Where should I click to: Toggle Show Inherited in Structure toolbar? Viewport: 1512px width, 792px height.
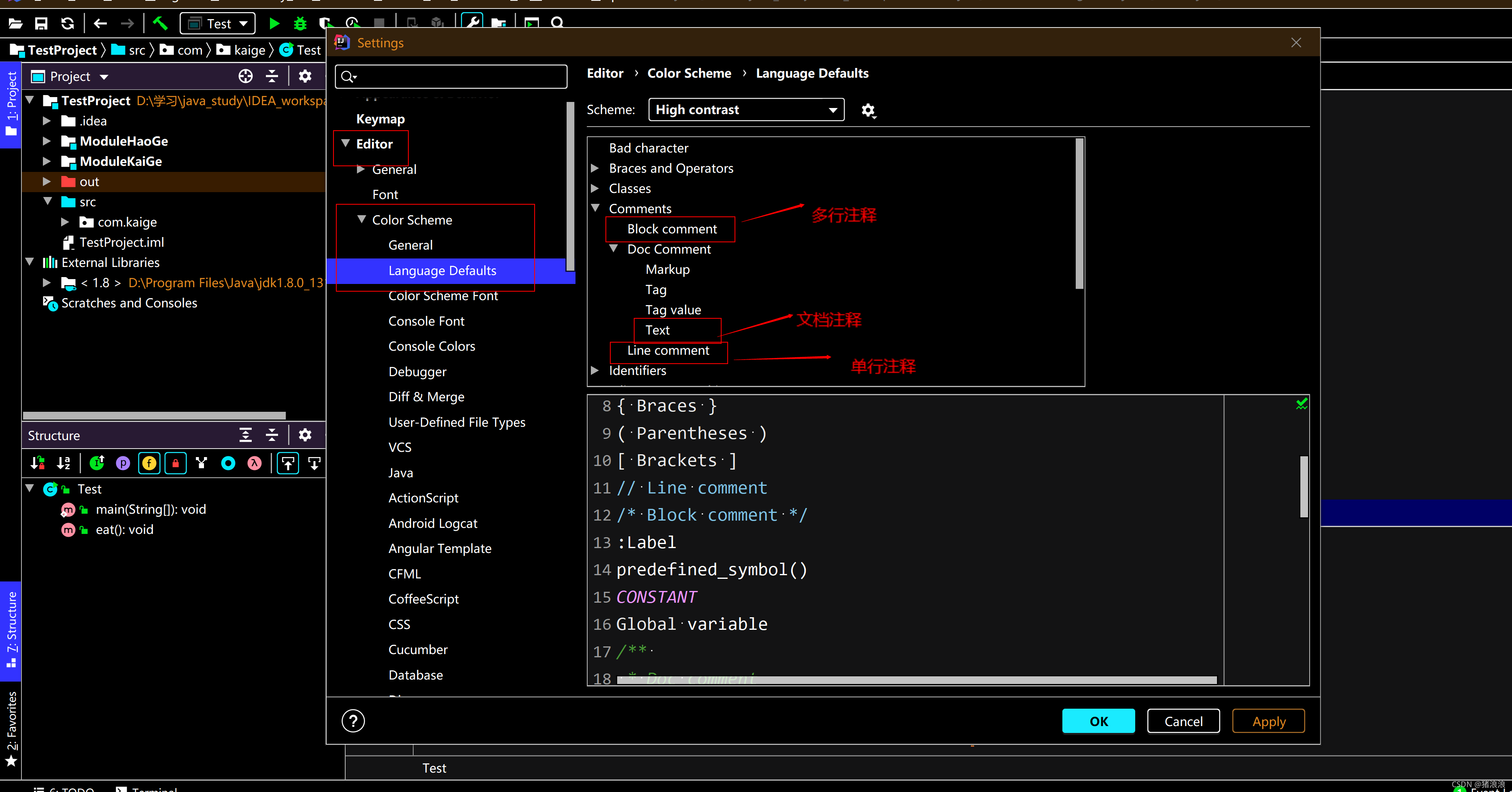click(97, 463)
